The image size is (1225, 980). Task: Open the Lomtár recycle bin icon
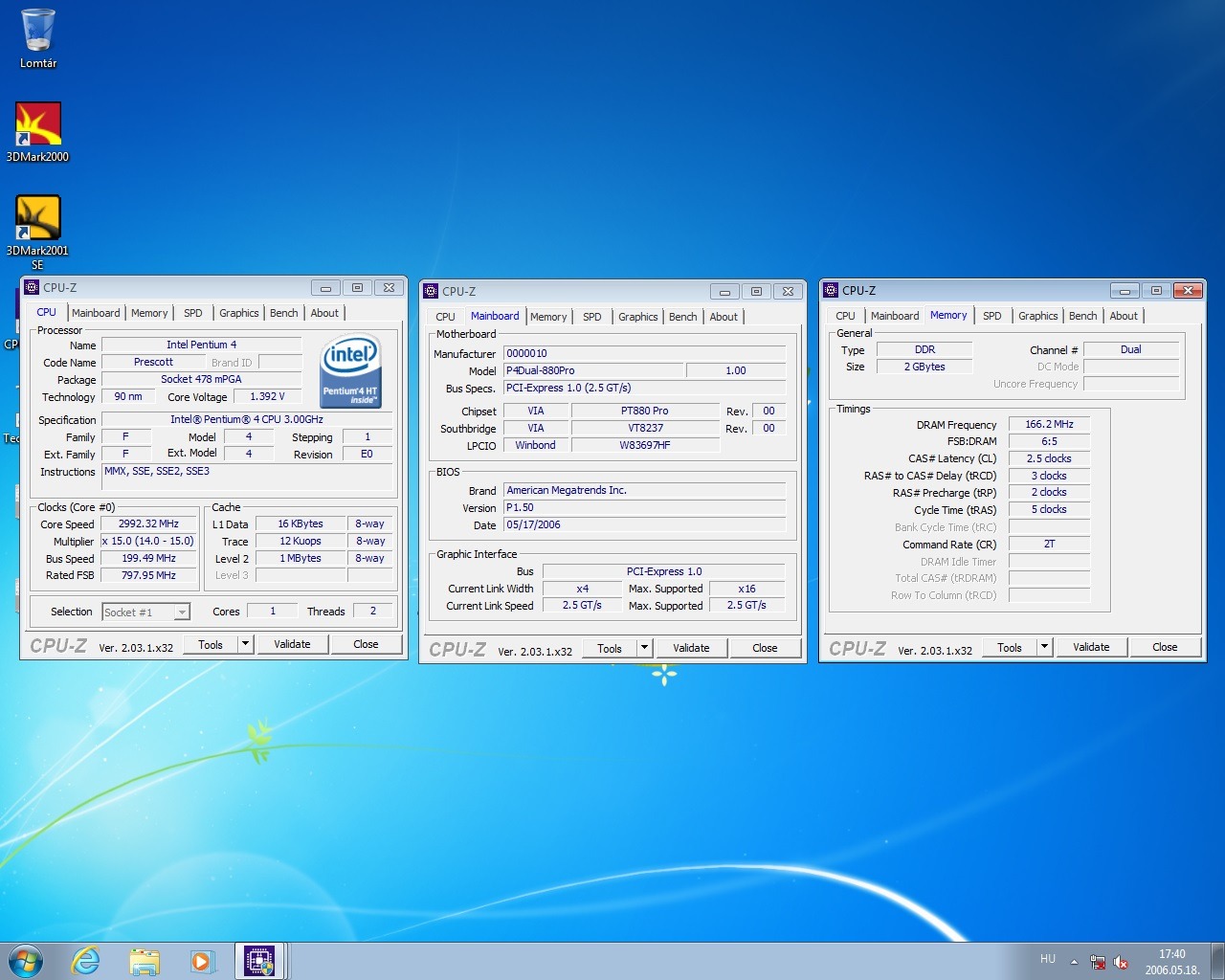pyautogui.click(x=38, y=32)
